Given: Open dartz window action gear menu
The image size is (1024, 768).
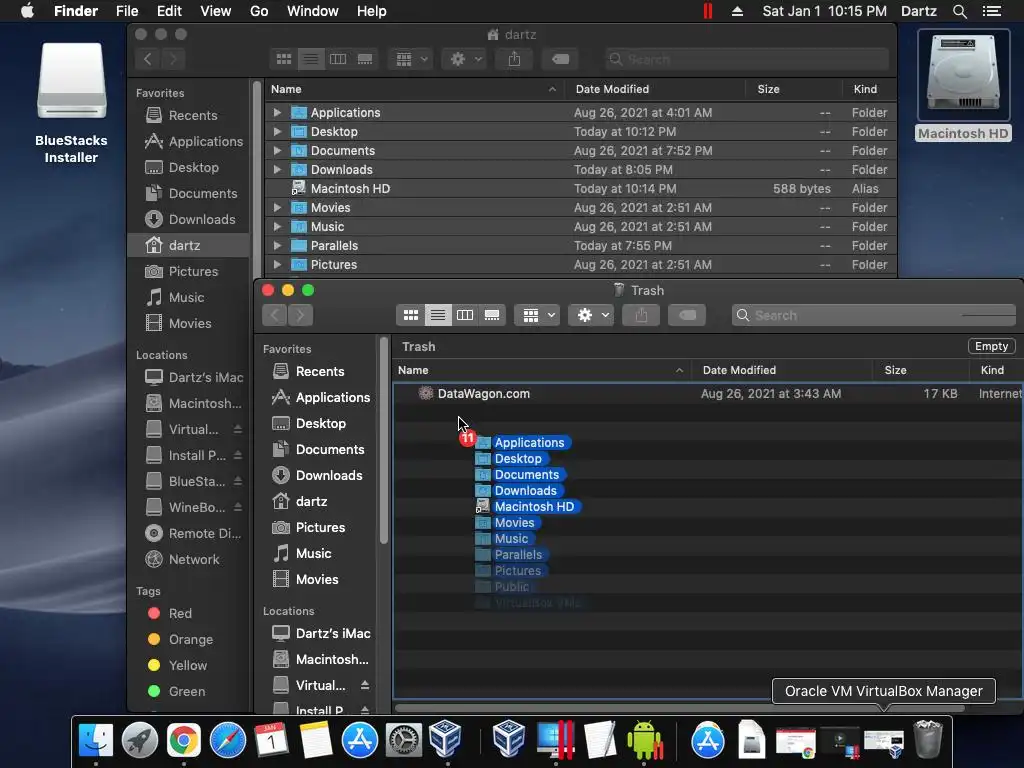Looking at the screenshot, I should pyautogui.click(x=466, y=59).
